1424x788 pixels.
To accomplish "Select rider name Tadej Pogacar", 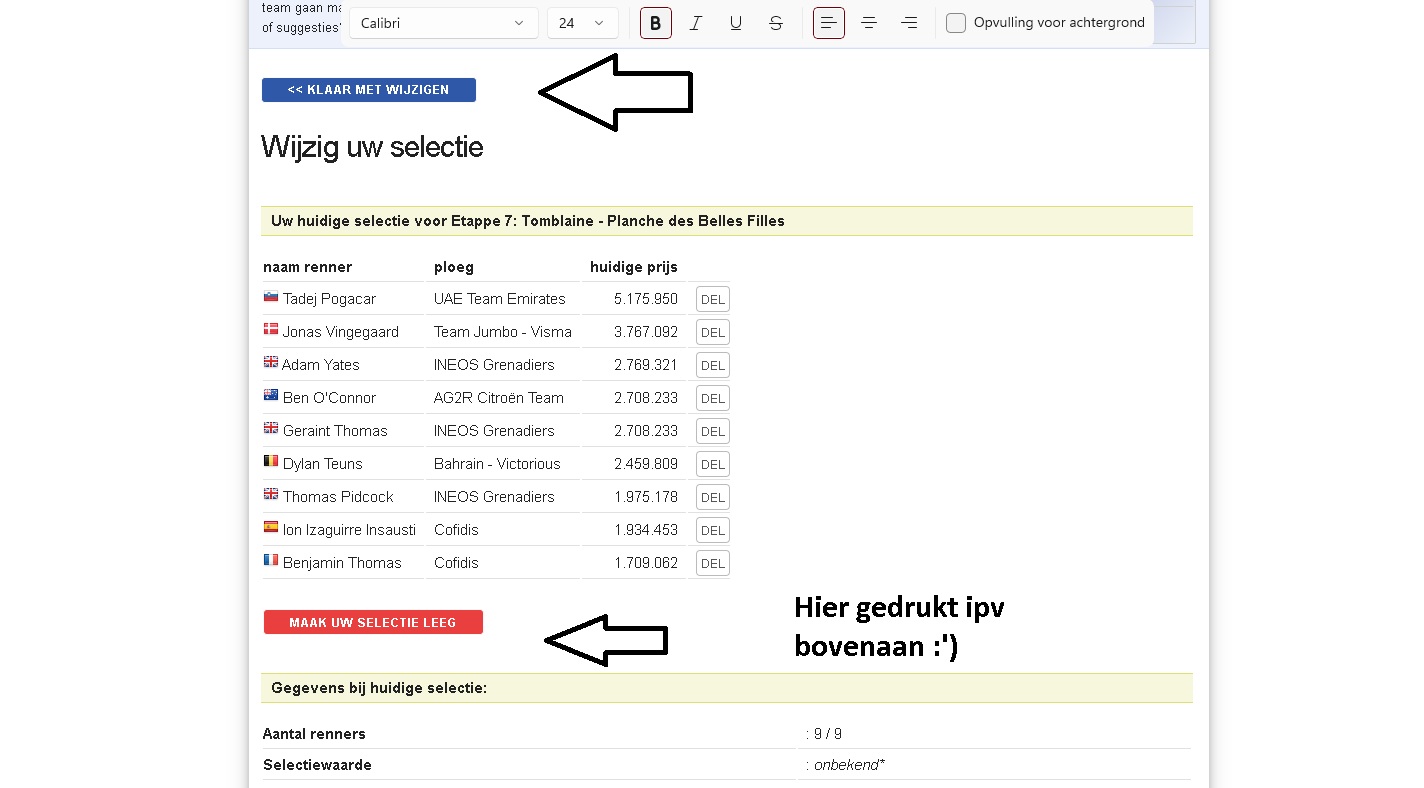I will 329,299.
